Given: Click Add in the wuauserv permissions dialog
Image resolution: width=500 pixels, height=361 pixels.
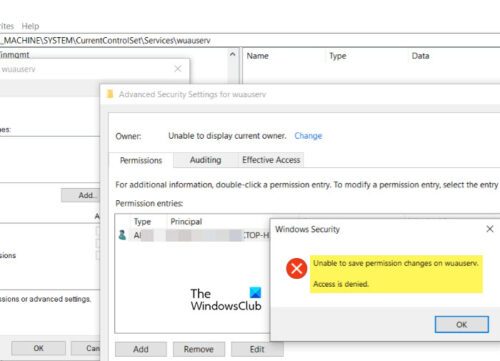Looking at the screenshot, I should click(x=81, y=195).
